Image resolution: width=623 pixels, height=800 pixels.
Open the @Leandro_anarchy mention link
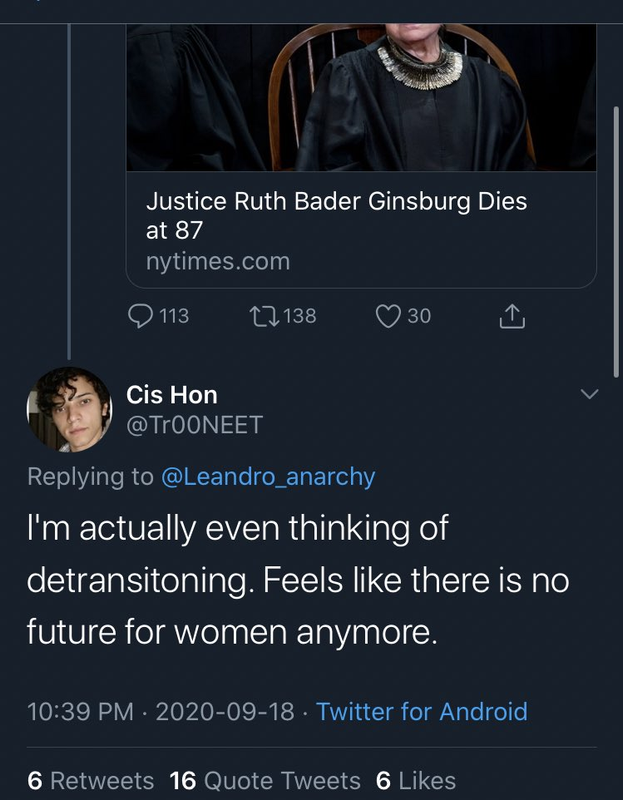[268, 477]
